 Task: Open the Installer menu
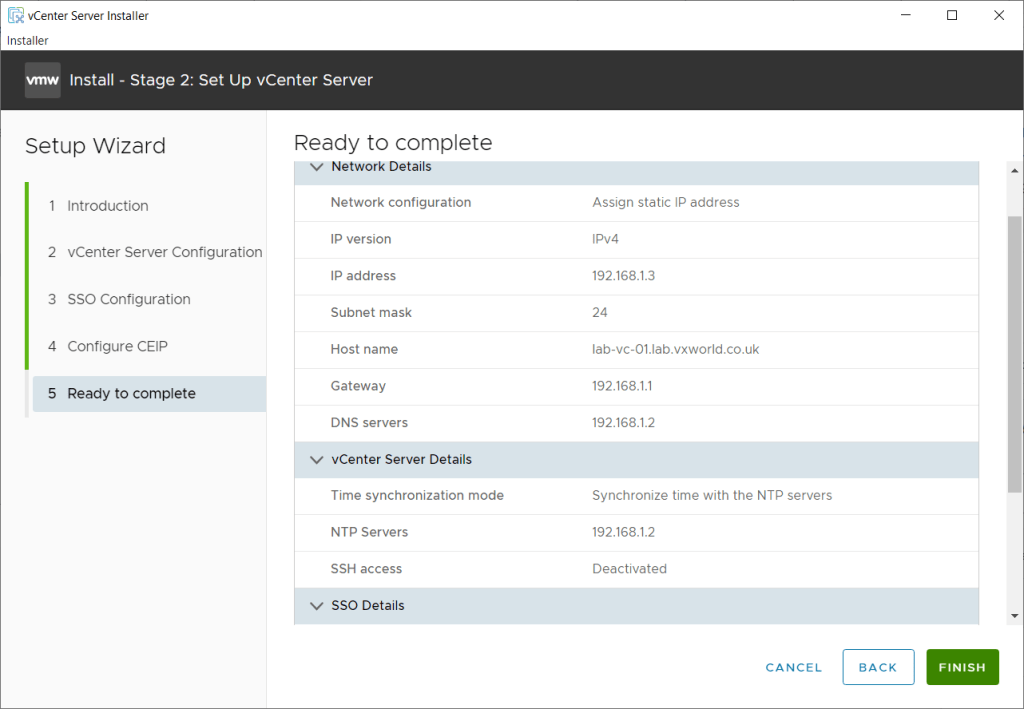coord(28,40)
